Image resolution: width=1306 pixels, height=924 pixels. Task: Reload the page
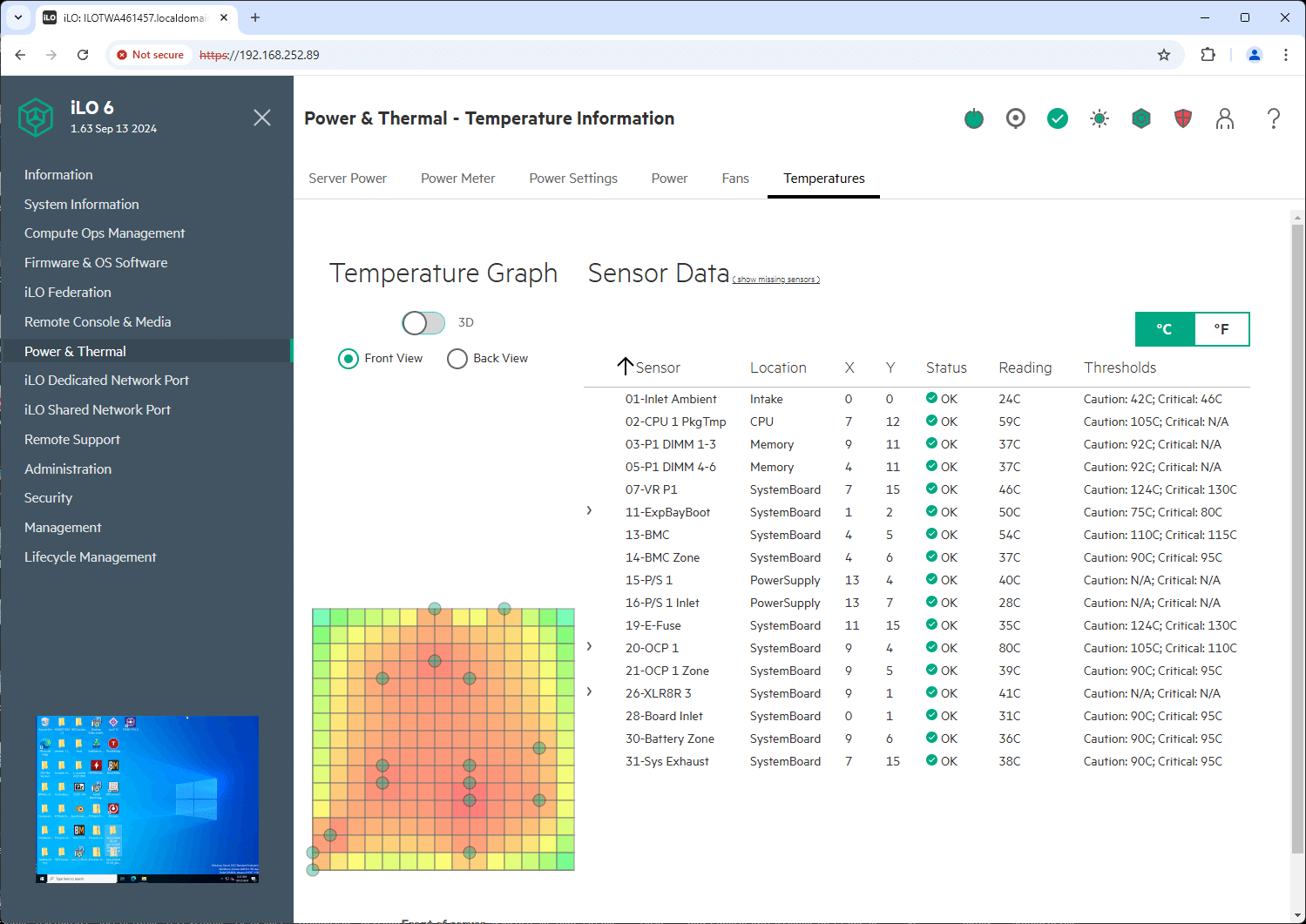(x=83, y=55)
